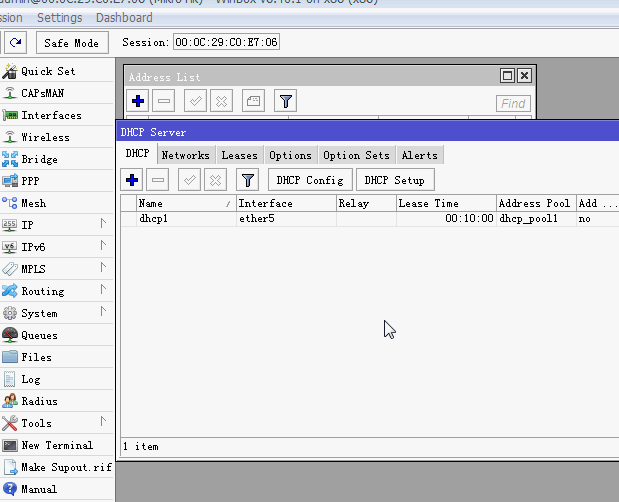The height and width of the screenshot is (502, 619).
Task: Open the Settings menu
Action: point(60,18)
